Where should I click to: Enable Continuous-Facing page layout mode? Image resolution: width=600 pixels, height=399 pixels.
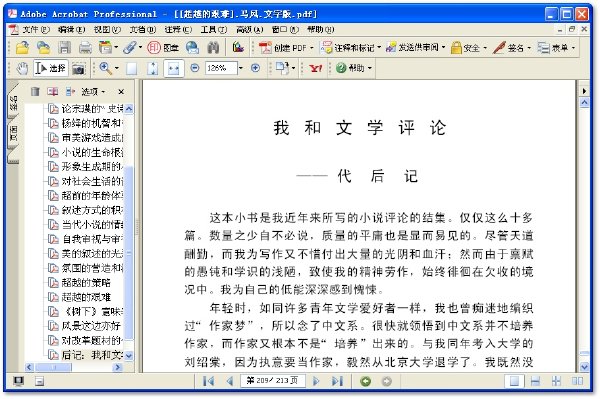(x=556, y=381)
